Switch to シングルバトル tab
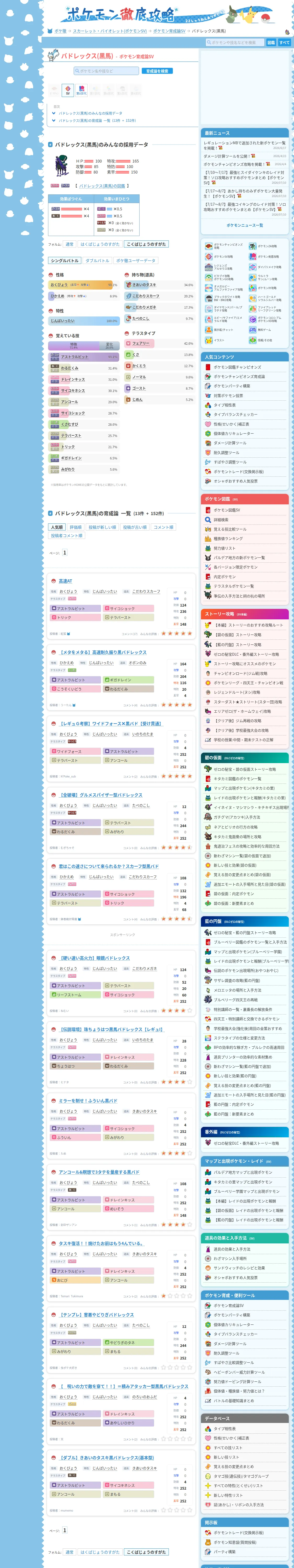 point(65,261)
